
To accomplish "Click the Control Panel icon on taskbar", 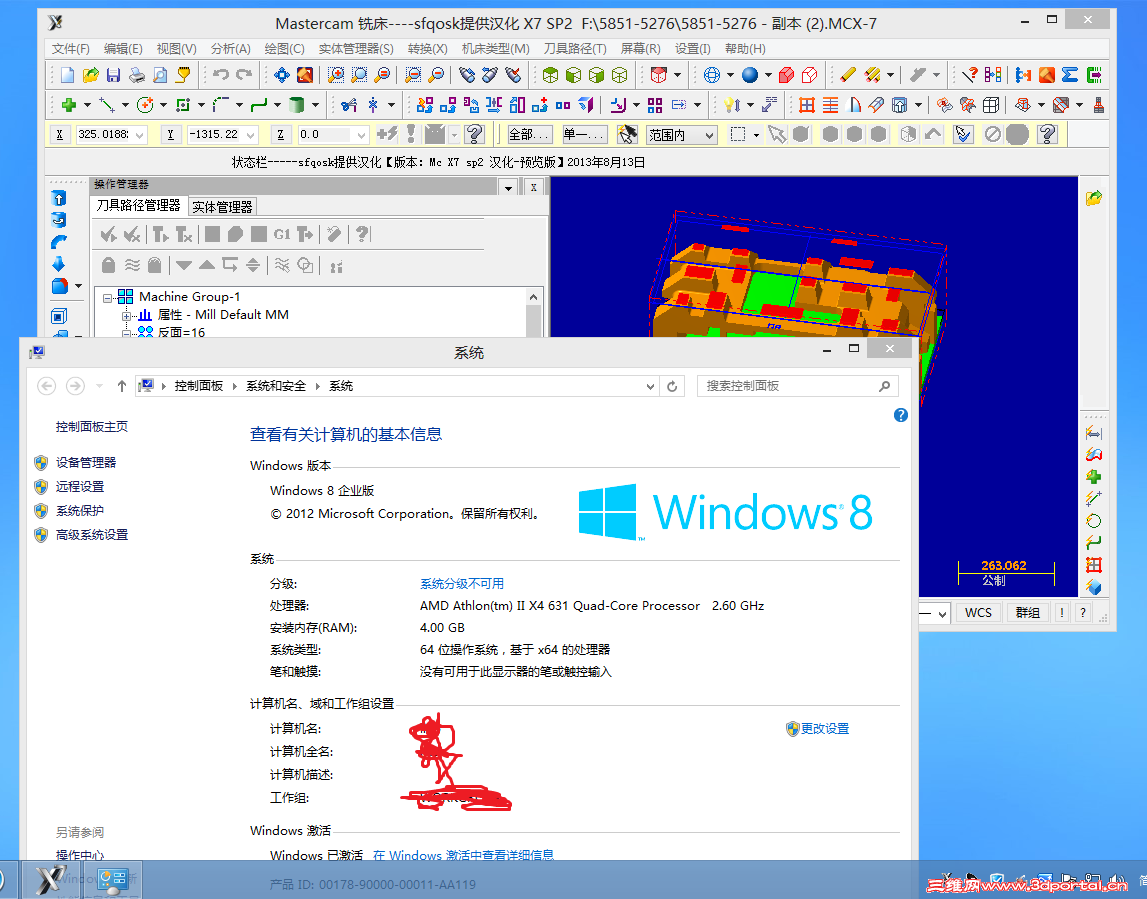I will (113, 879).
